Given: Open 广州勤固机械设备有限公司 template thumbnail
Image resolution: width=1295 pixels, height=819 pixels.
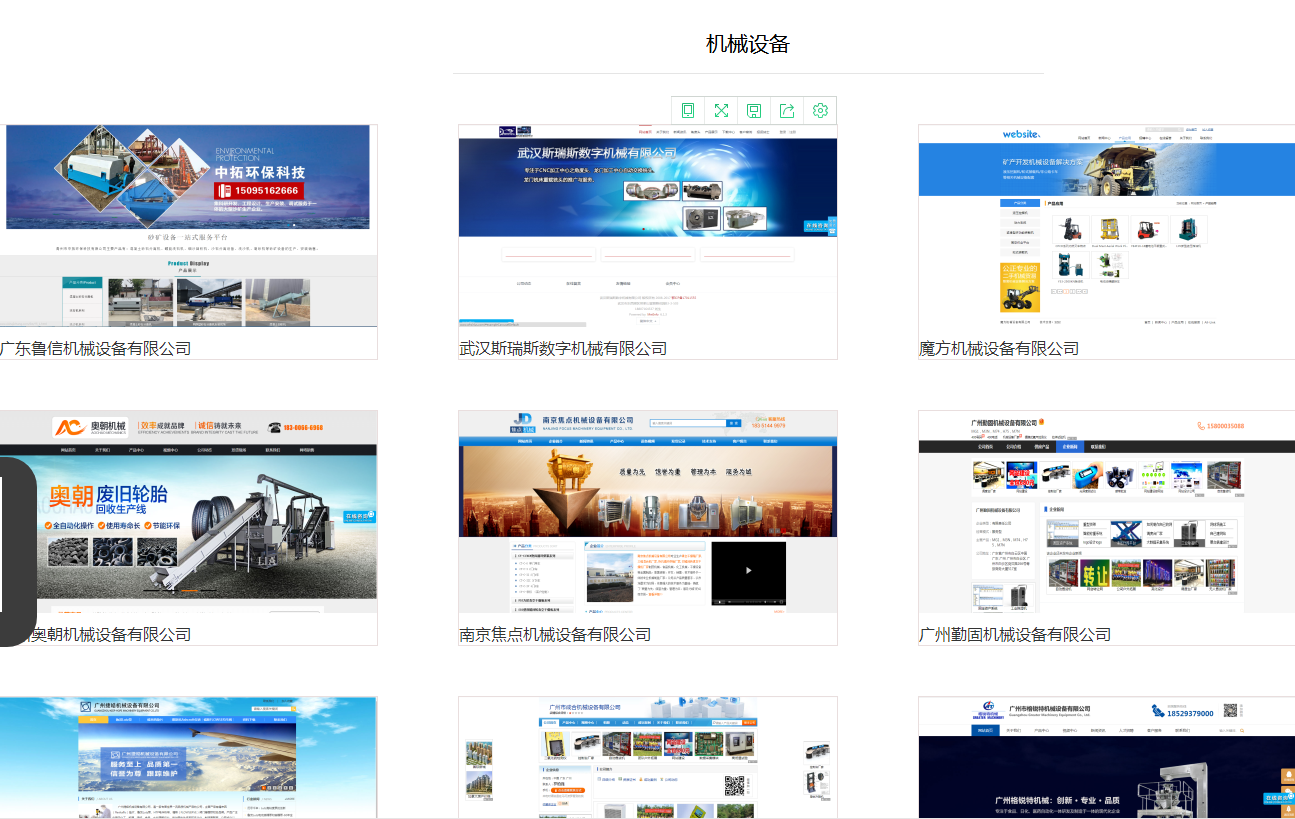Looking at the screenshot, I should 1107,512.
